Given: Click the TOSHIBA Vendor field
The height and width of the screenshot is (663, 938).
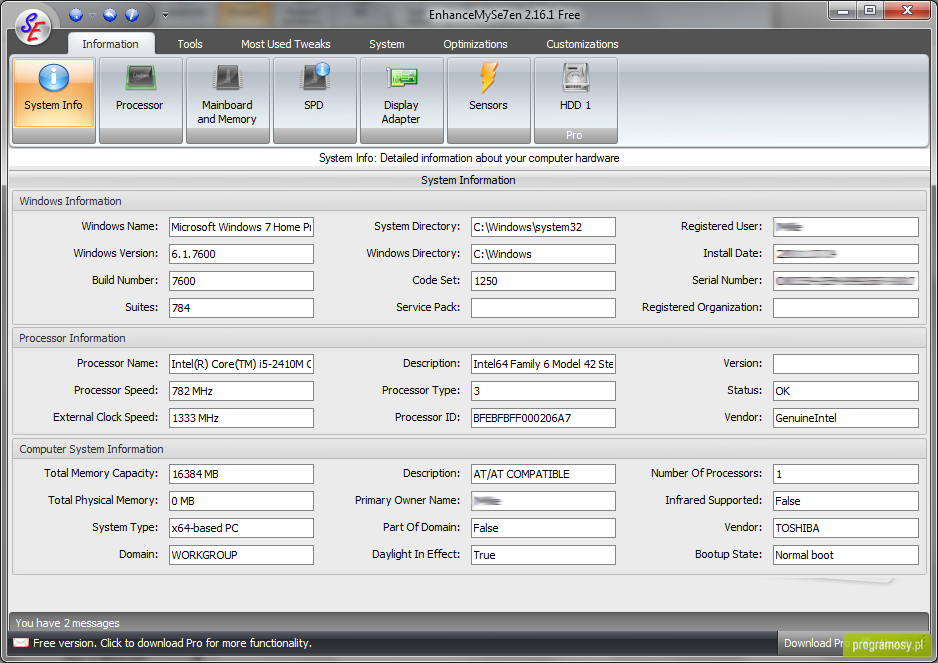Looking at the screenshot, I should (x=846, y=528).
